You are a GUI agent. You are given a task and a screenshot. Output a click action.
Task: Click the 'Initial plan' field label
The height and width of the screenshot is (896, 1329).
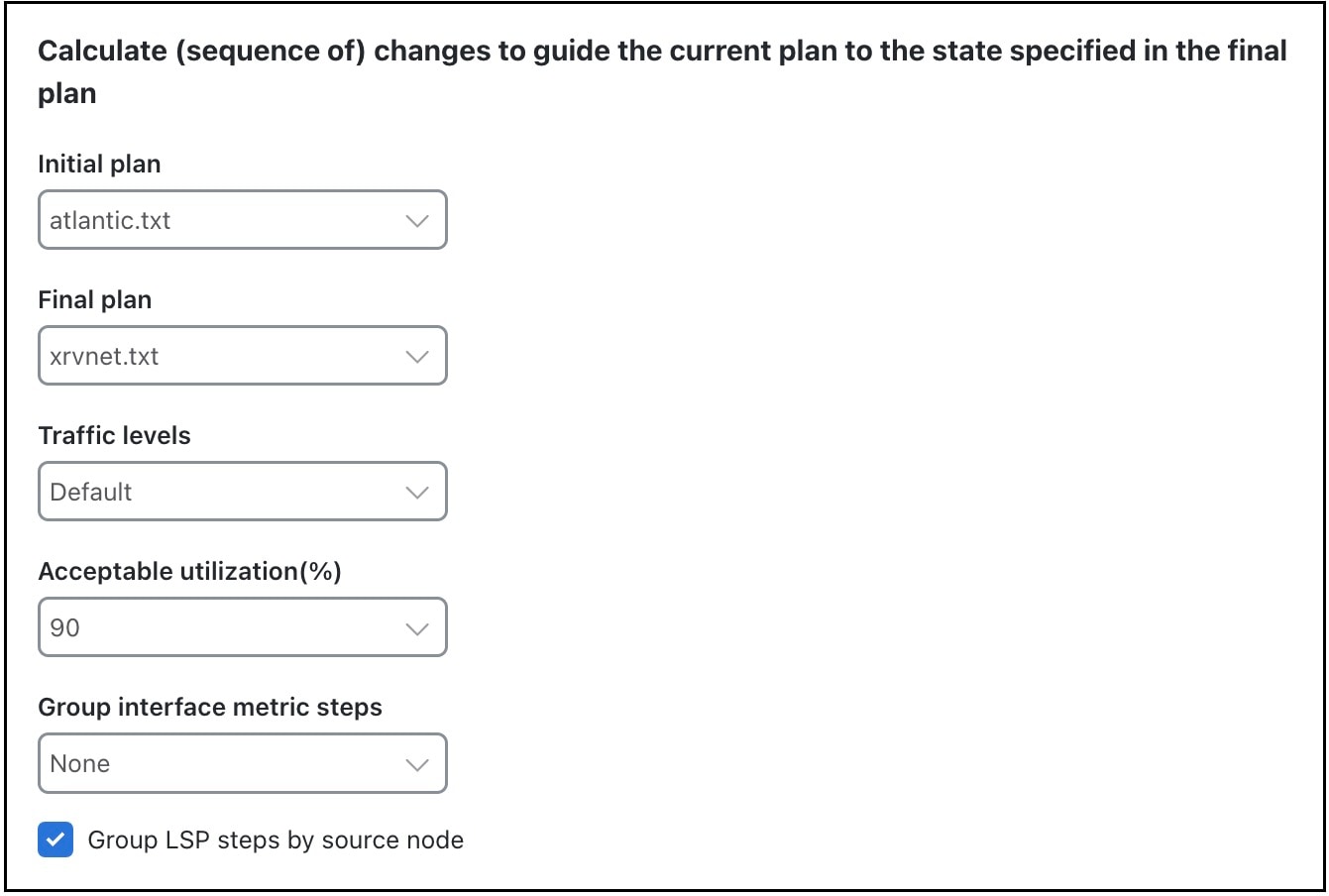coord(99,164)
